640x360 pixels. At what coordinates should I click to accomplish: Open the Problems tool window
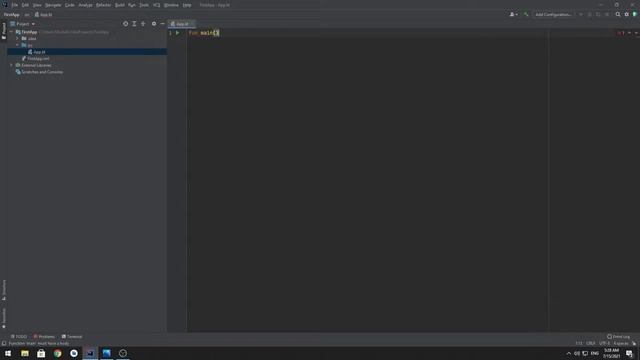[x=44, y=337]
